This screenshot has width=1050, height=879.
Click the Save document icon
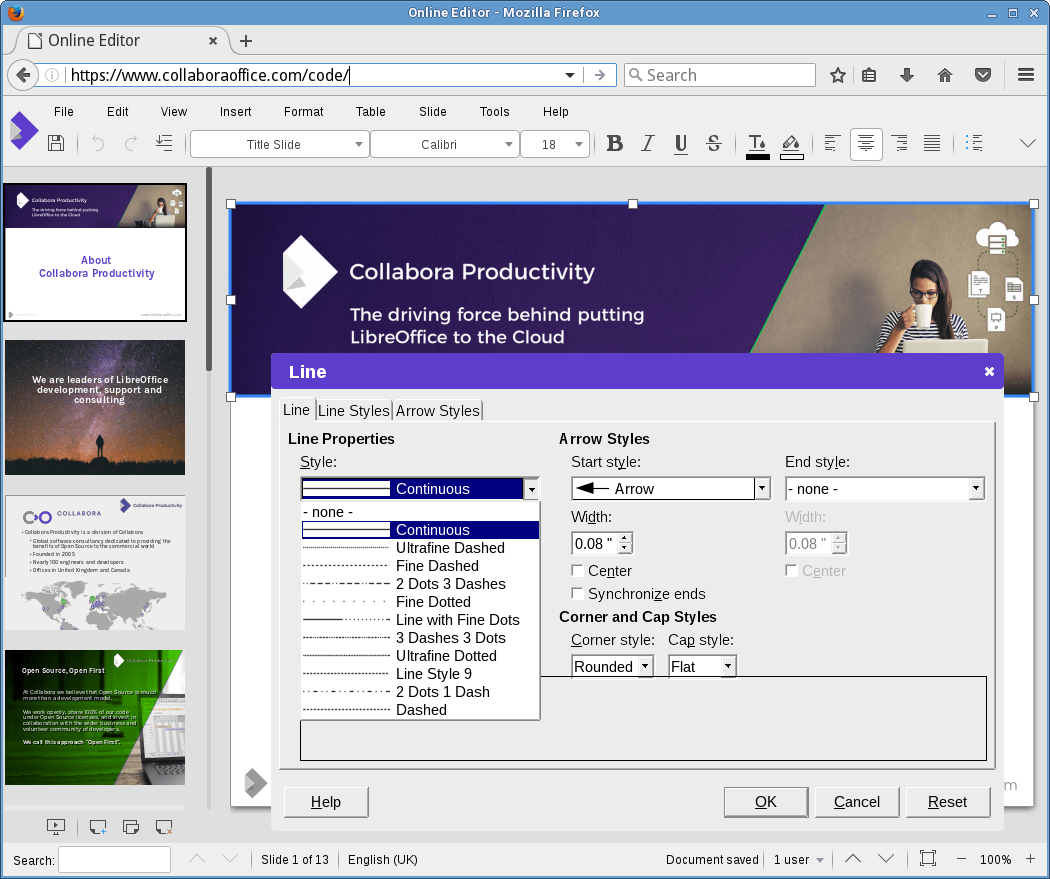pos(56,144)
